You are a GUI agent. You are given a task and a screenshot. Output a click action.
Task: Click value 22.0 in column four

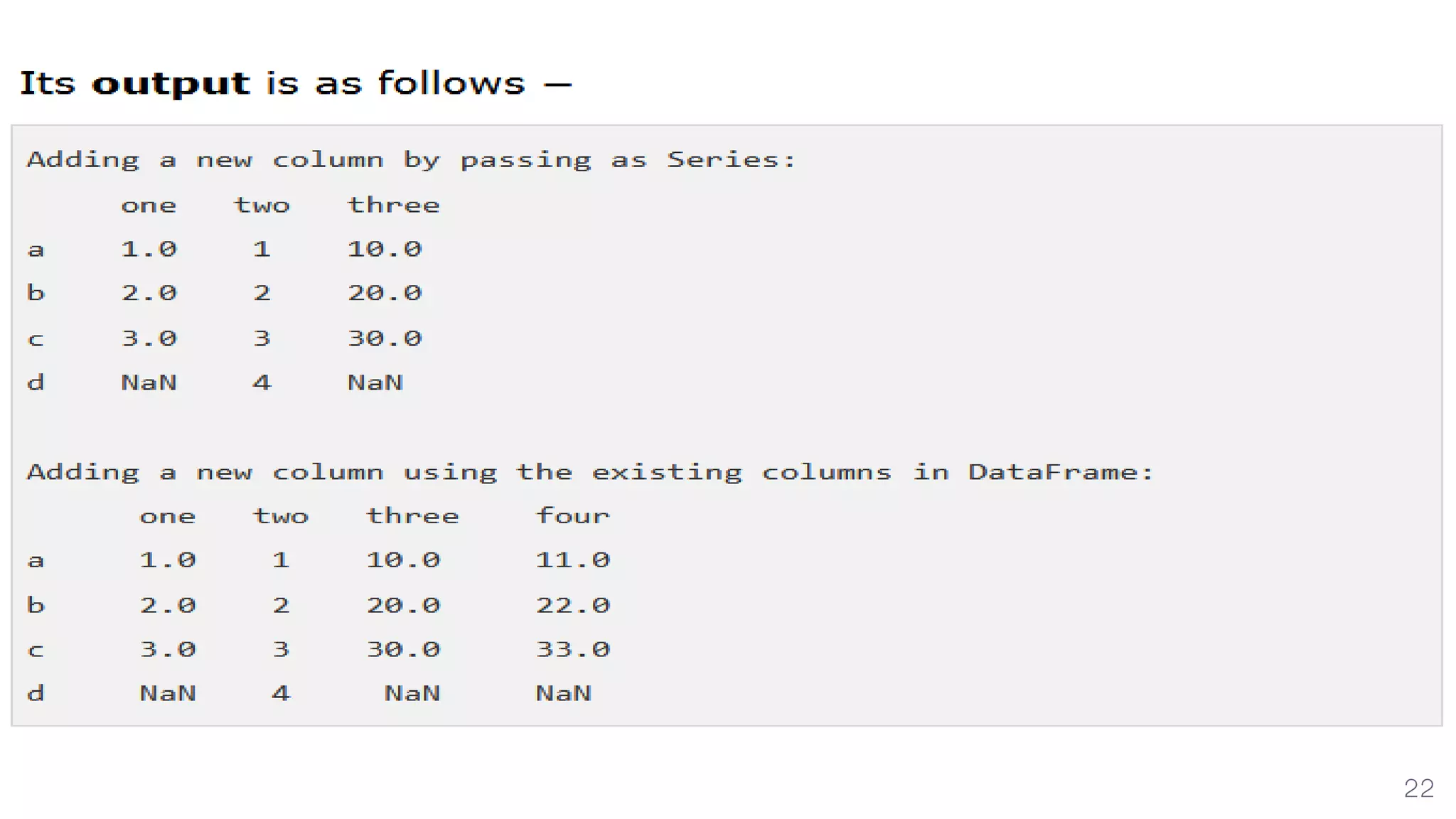pos(573,606)
